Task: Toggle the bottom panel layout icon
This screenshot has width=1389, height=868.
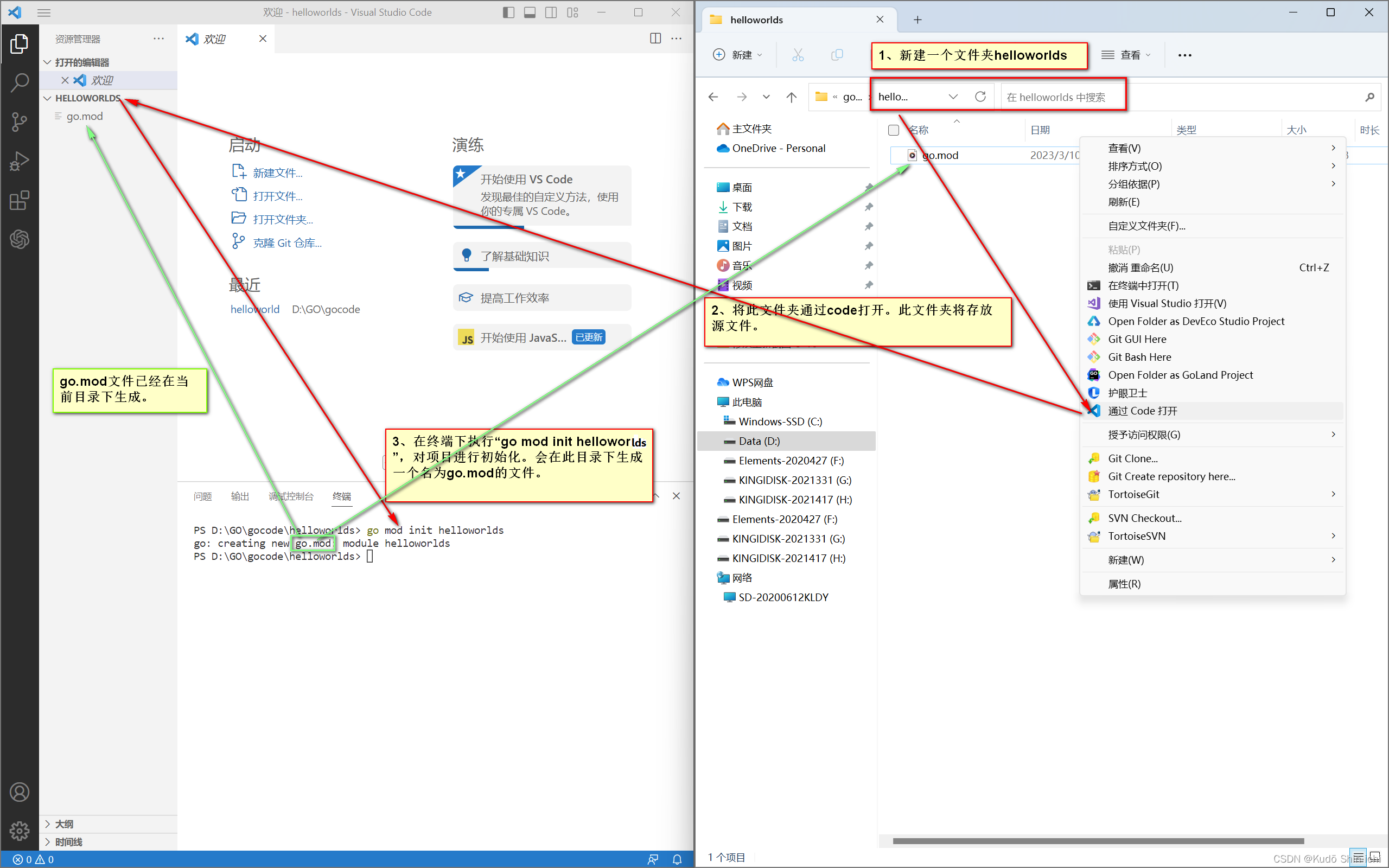Action: [x=529, y=12]
